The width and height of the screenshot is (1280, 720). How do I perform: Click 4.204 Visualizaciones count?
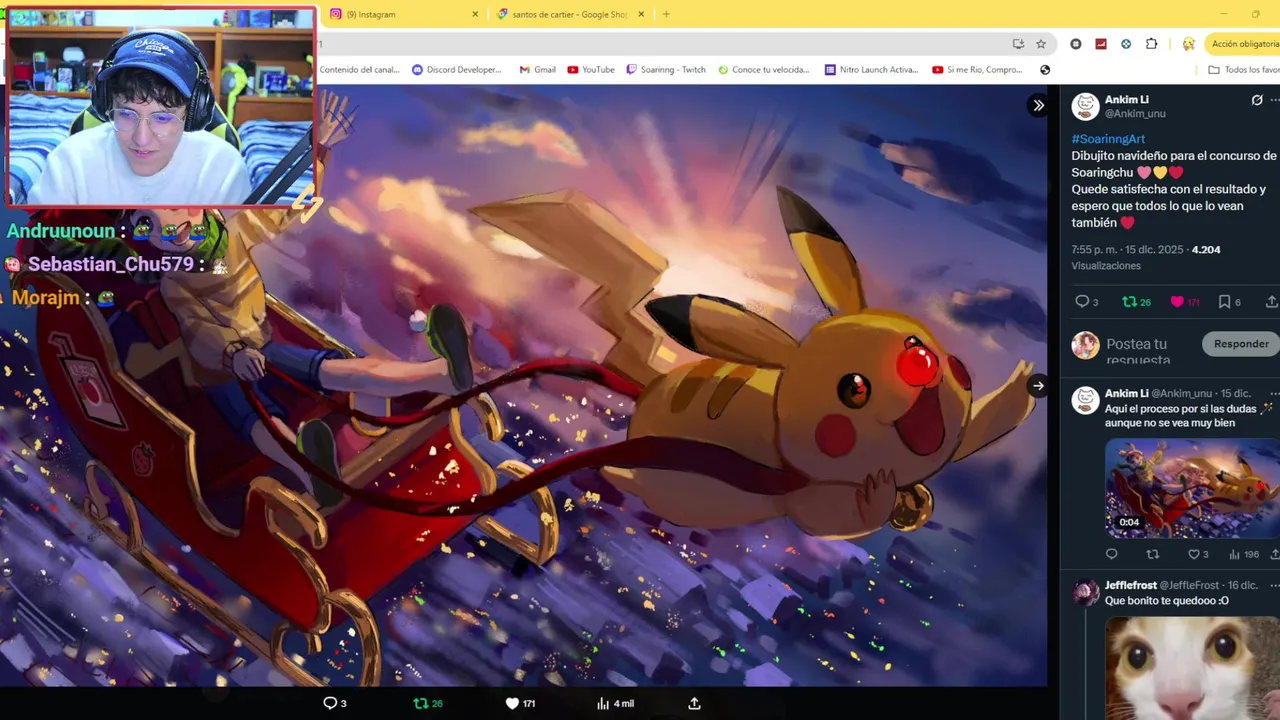tap(1206, 250)
